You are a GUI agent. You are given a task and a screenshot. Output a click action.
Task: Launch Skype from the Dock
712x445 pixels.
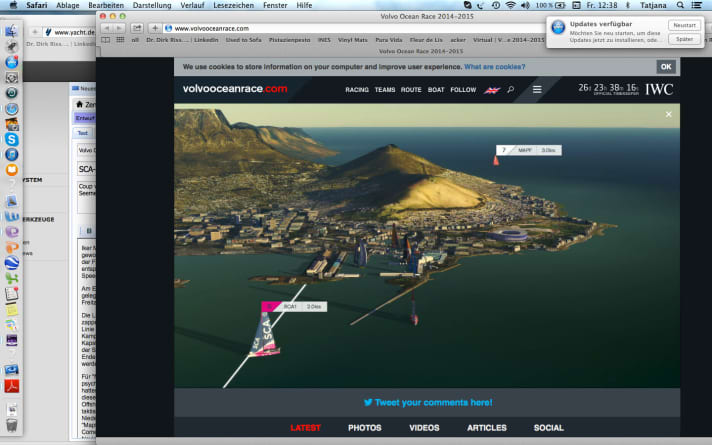click(11, 139)
